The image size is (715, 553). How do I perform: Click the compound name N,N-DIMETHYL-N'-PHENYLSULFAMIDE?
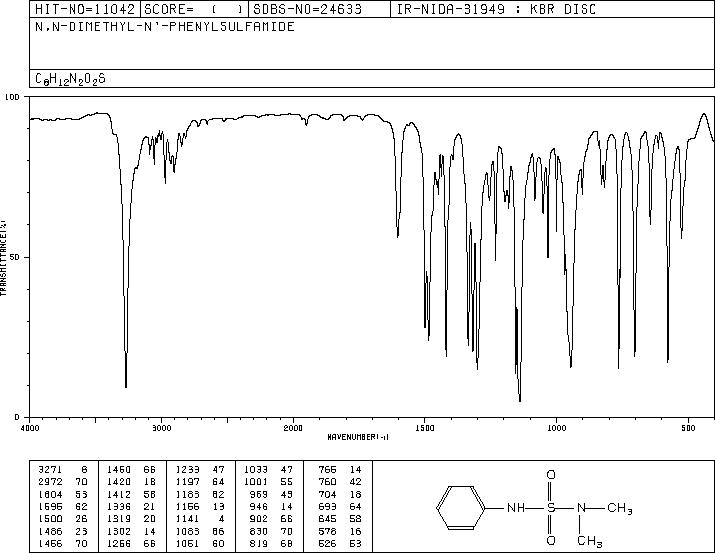coord(165,26)
